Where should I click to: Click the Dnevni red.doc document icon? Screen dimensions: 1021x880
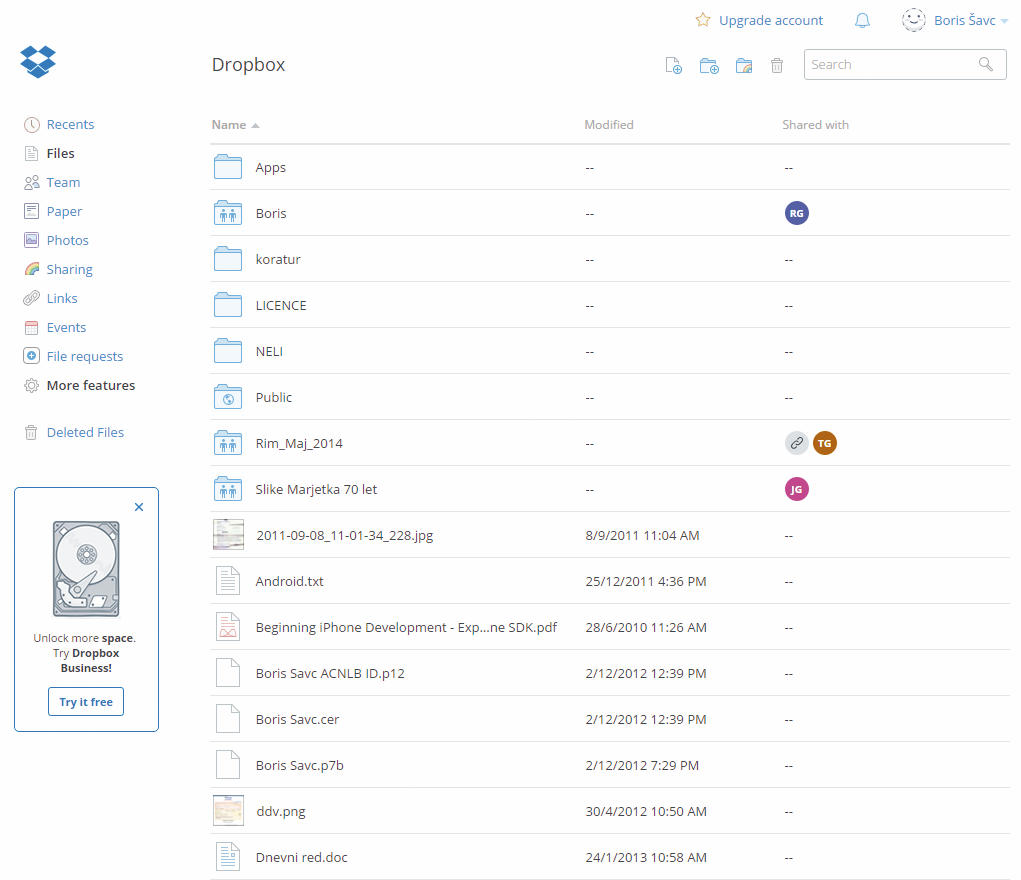point(228,857)
